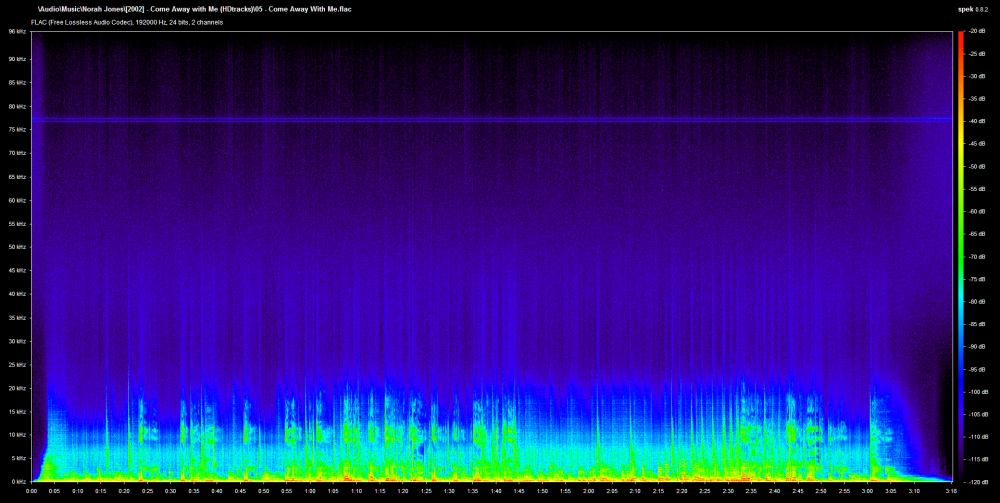Click the 20 kHz frequency axis label
Viewport: 1000px width, 503px height.
[x=17, y=388]
